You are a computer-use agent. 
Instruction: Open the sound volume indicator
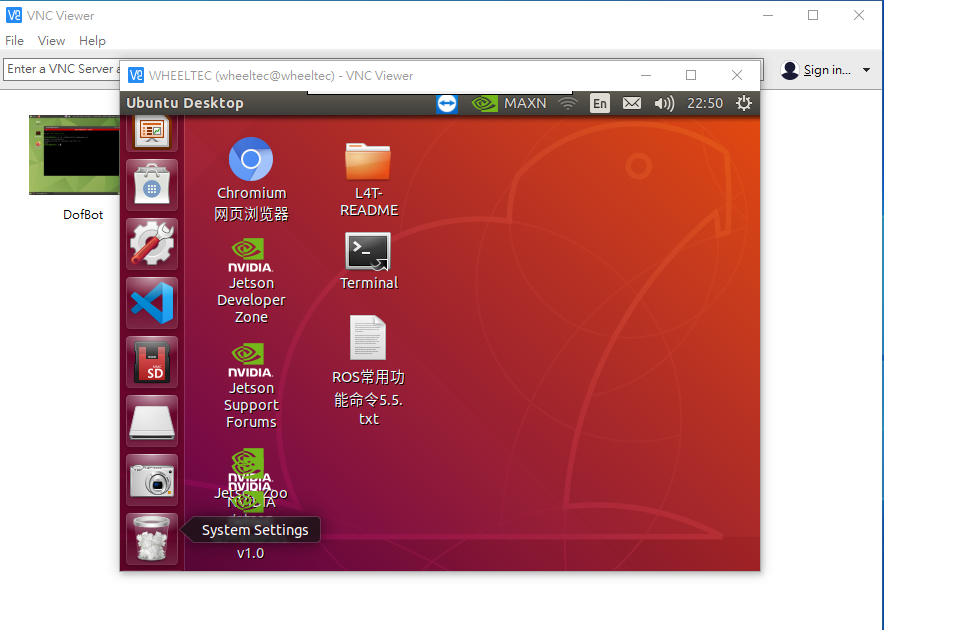(664, 103)
